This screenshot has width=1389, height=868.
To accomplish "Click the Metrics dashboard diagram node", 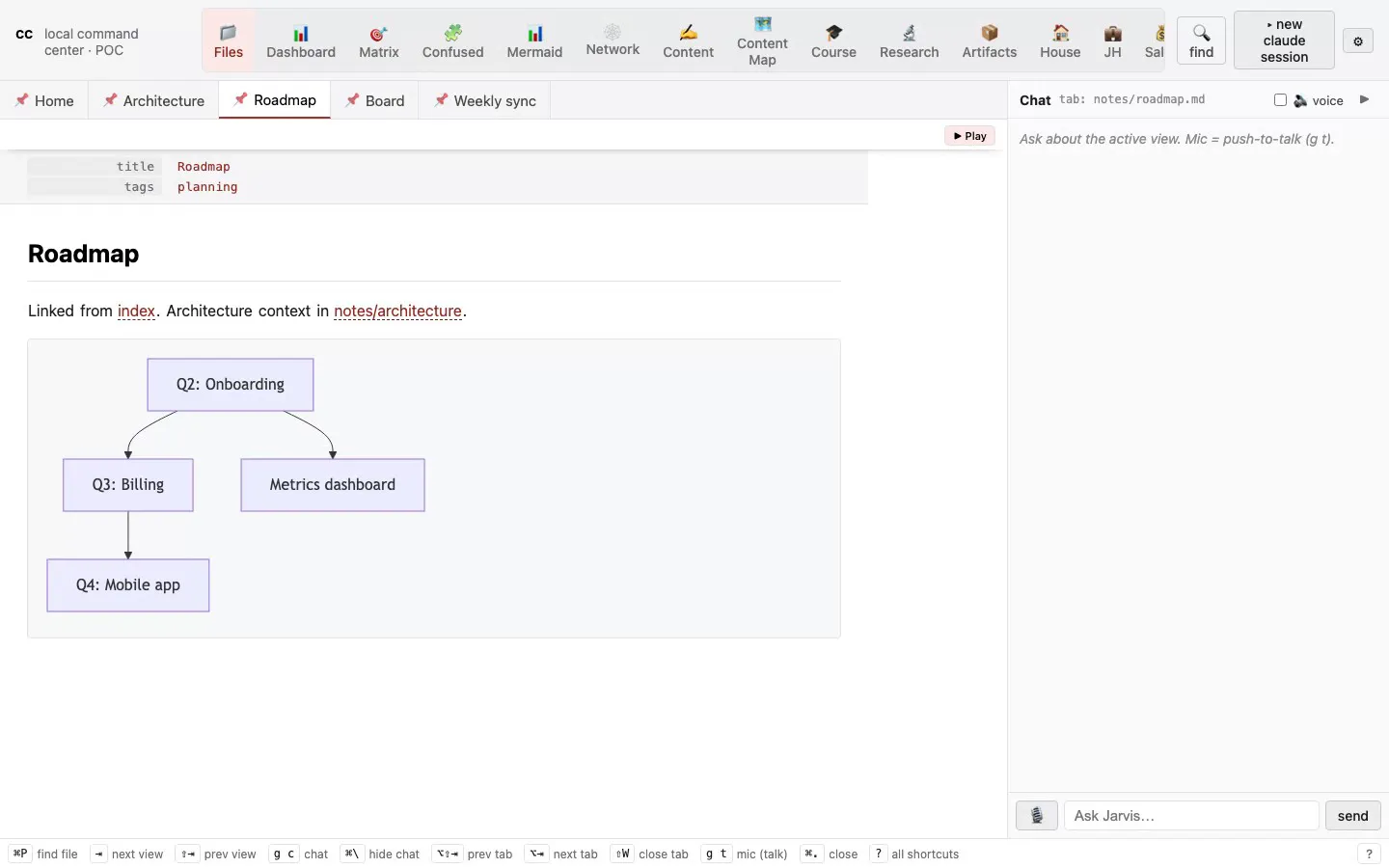I will (x=333, y=485).
